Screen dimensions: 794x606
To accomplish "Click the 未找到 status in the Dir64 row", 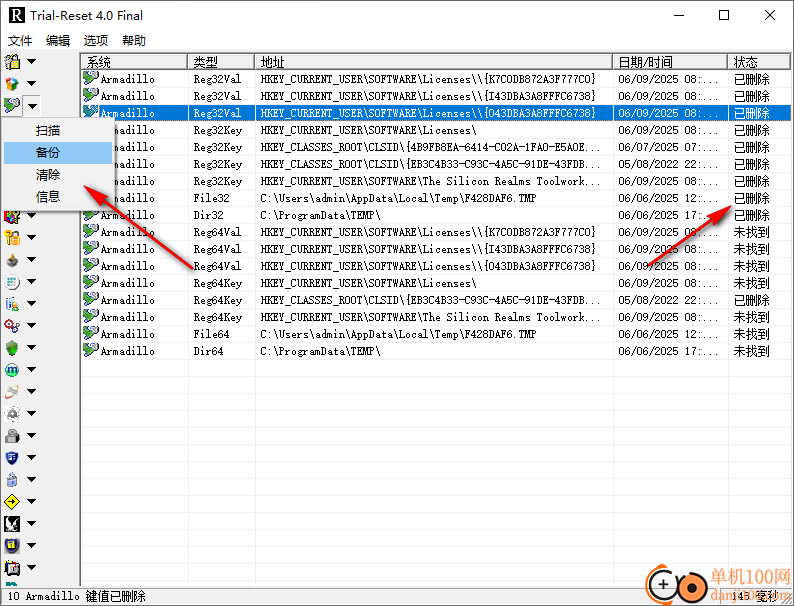I will click(751, 351).
